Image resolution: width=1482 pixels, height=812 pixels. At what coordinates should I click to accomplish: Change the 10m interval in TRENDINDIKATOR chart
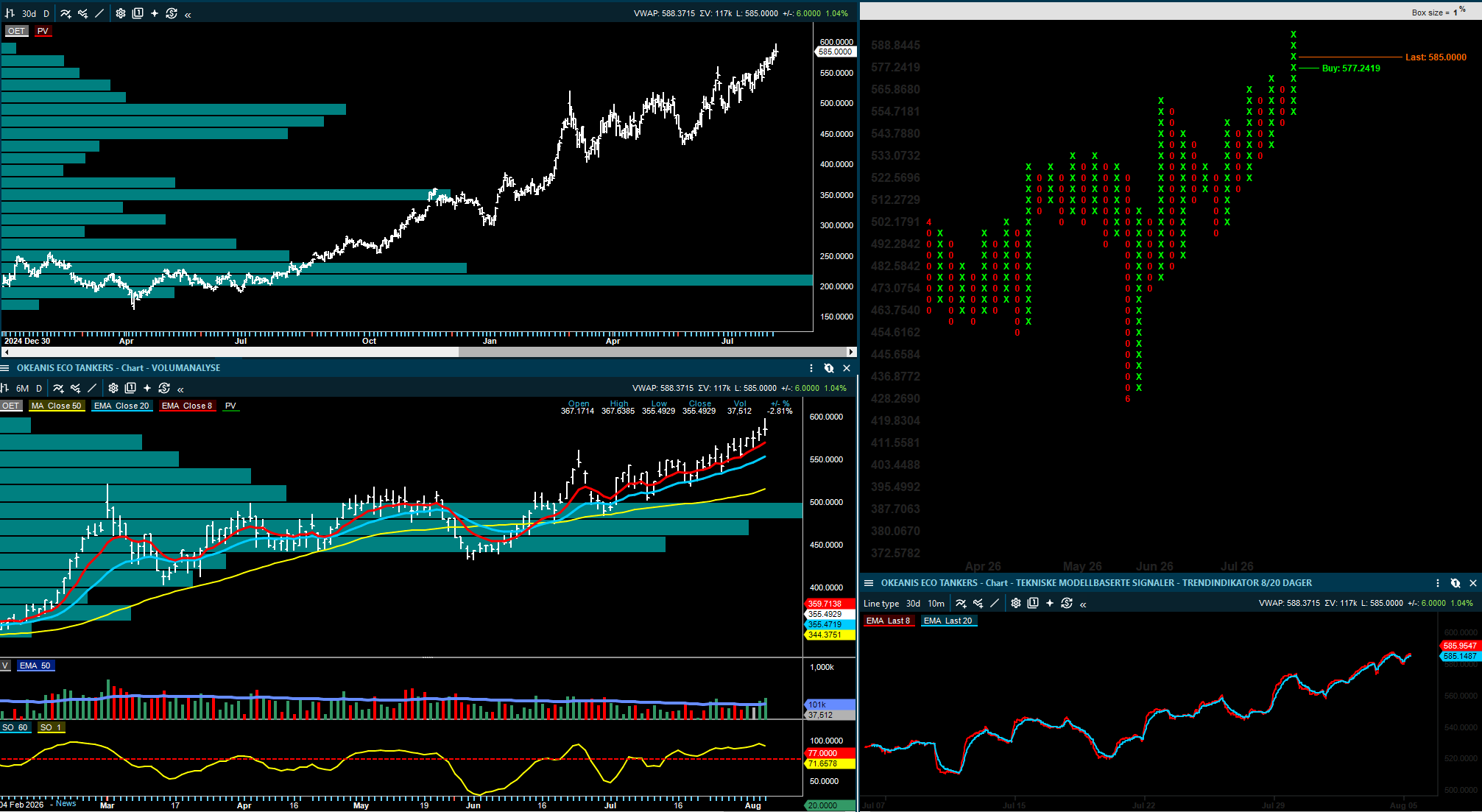pos(936,603)
